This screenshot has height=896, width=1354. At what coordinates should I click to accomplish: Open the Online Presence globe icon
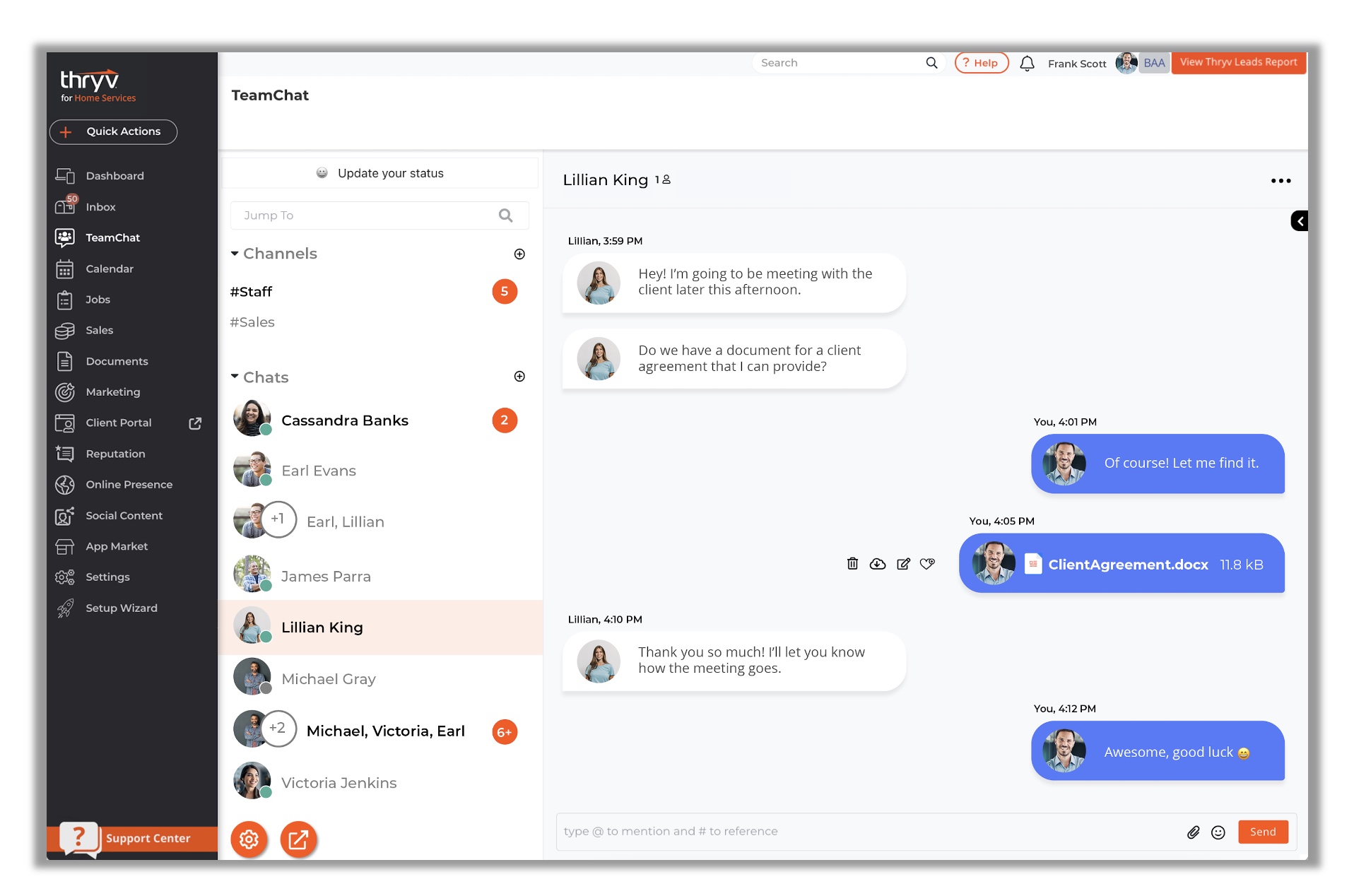(x=65, y=485)
